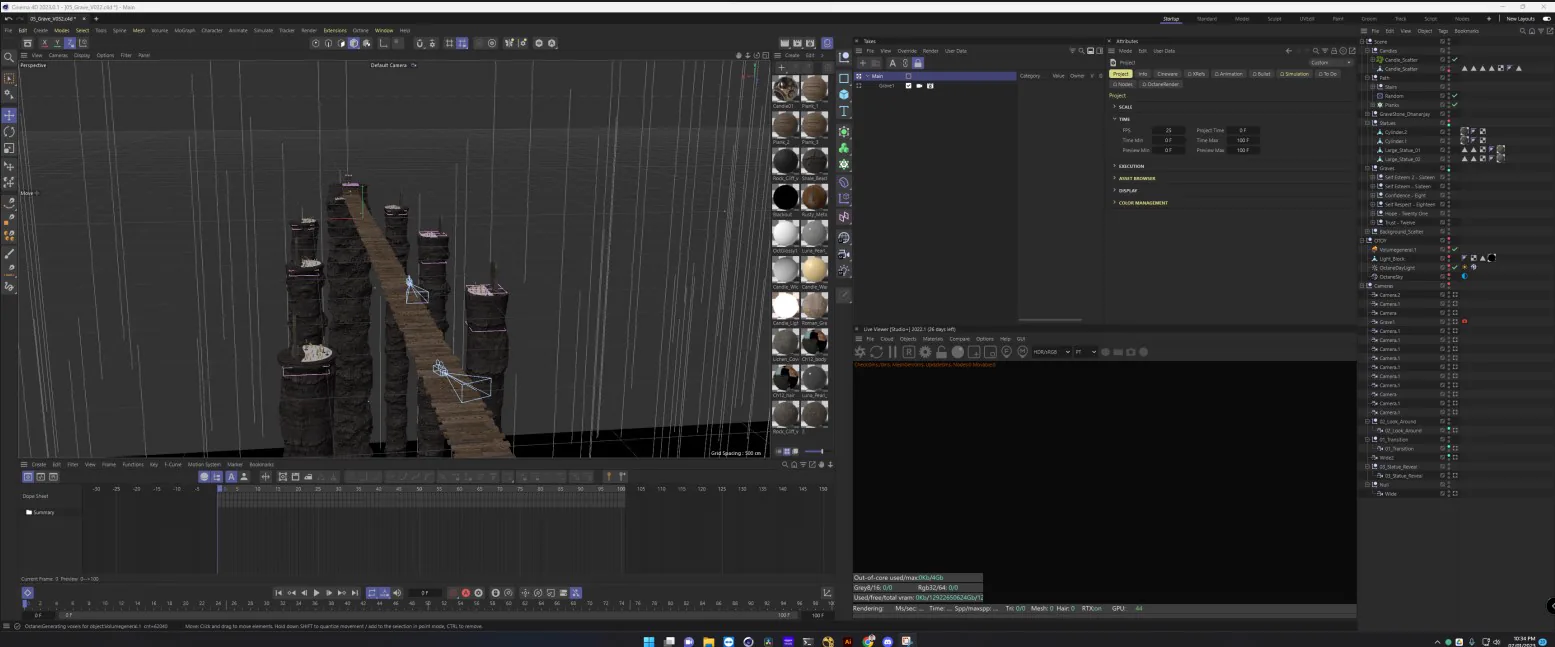
Task: Open the Custom mode dropdown in Attributes
Action: tap(1330, 62)
